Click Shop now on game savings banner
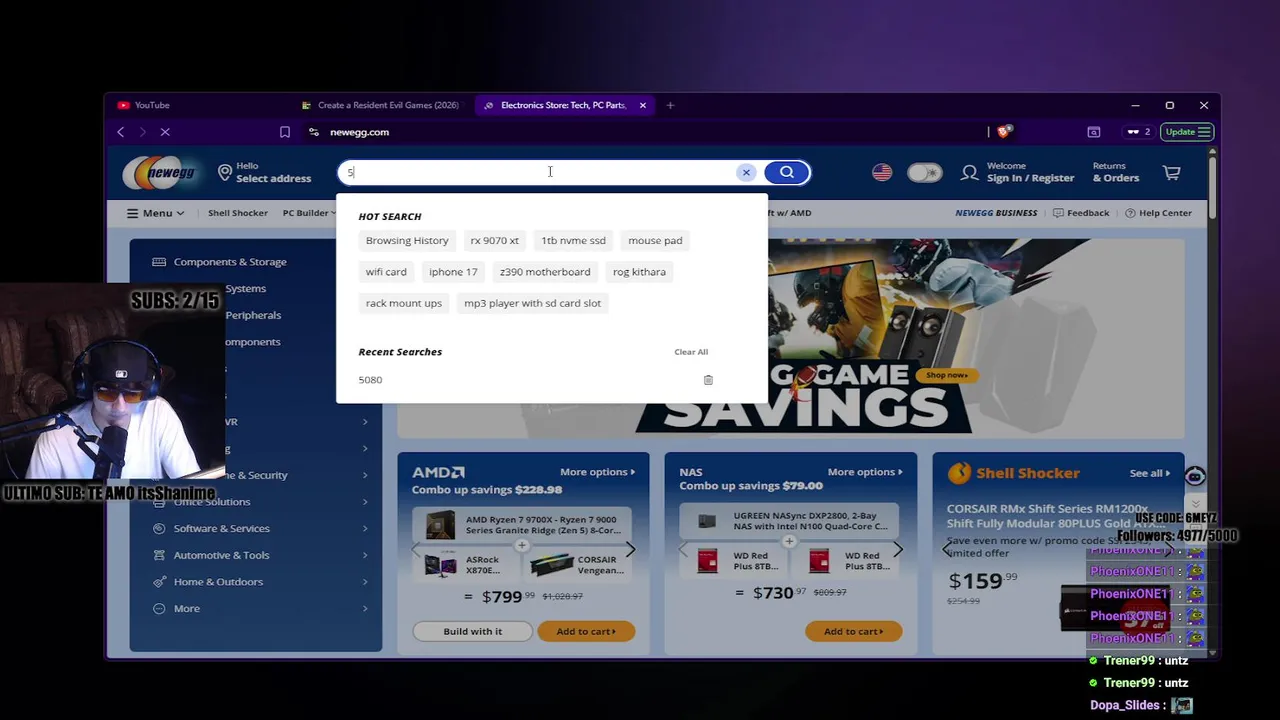This screenshot has width=1280, height=720. click(x=946, y=375)
